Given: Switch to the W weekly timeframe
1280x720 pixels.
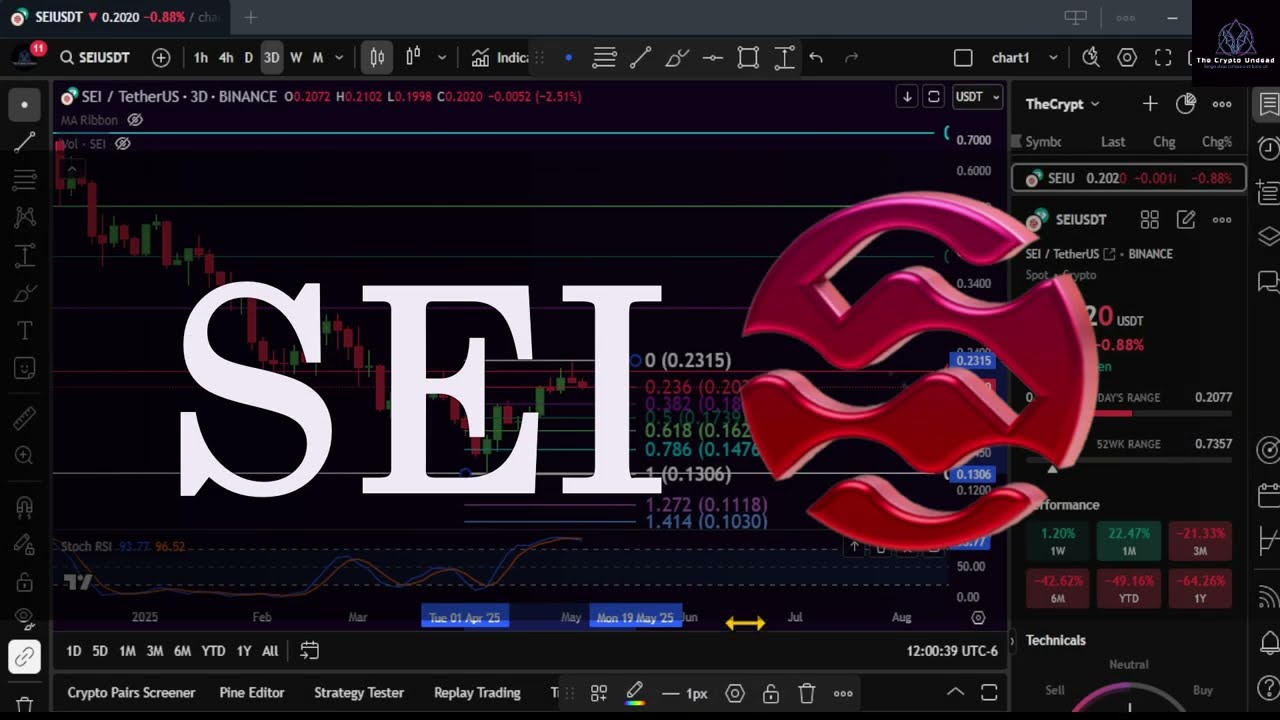Looking at the screenshot, I should coord(296,58).
